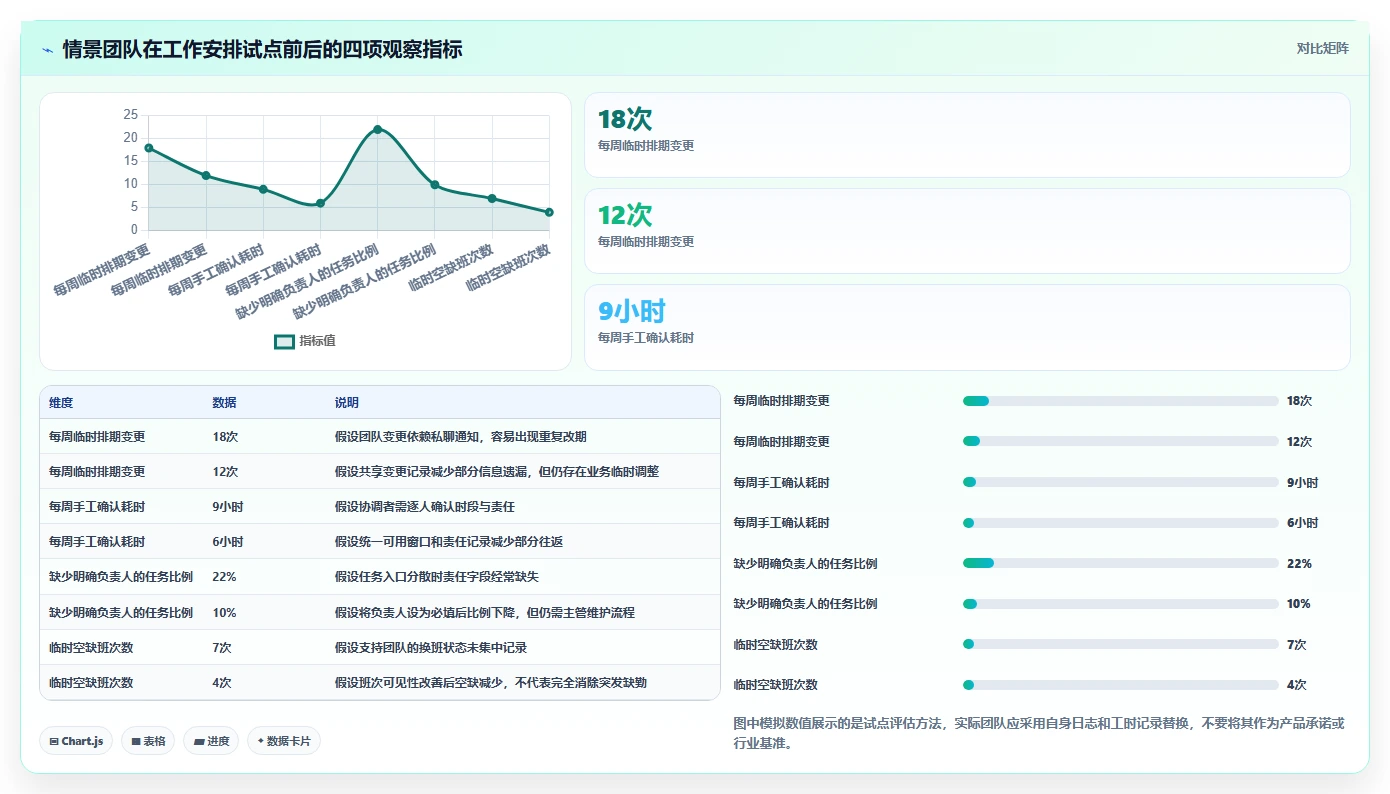Screen dimensions: 1390x794
Task: Click the progress bar labeled 10%
Action: [x=1120, y=604]
